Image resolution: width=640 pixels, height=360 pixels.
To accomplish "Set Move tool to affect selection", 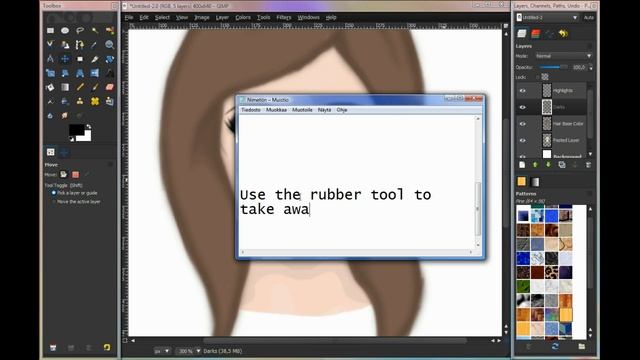I will click(76, 175).
